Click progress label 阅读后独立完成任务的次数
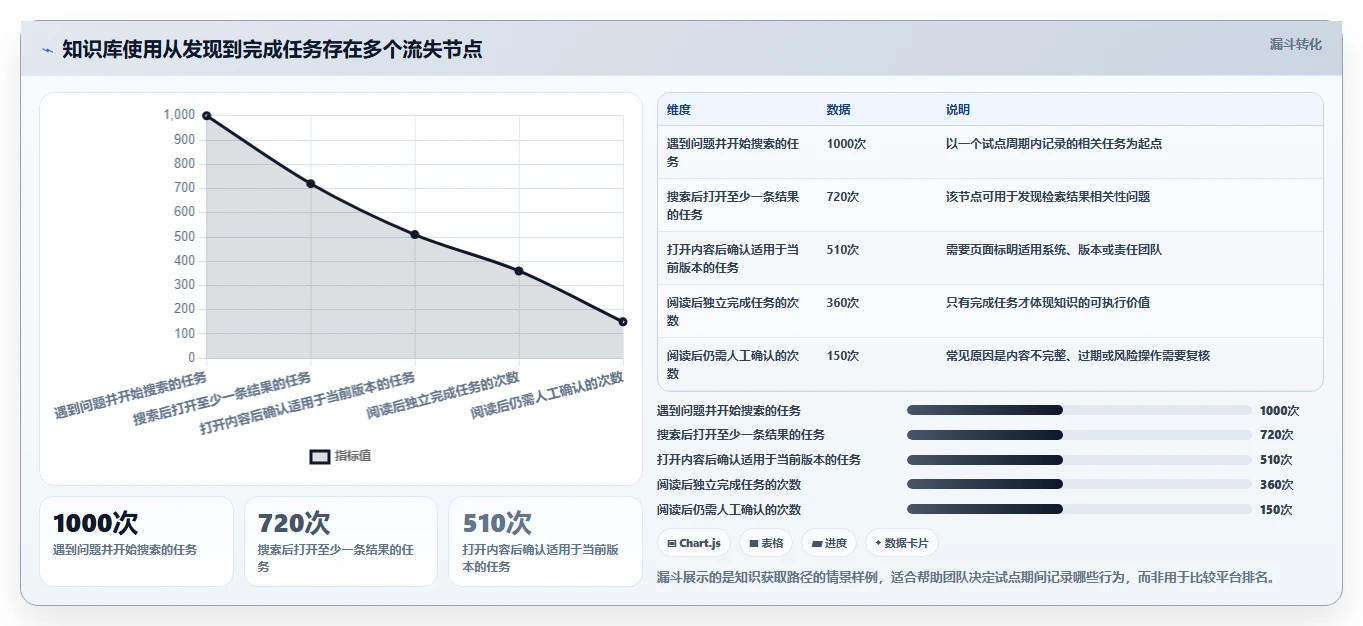The width and height of the screenshot is (1363, 626). click(729, 485)
